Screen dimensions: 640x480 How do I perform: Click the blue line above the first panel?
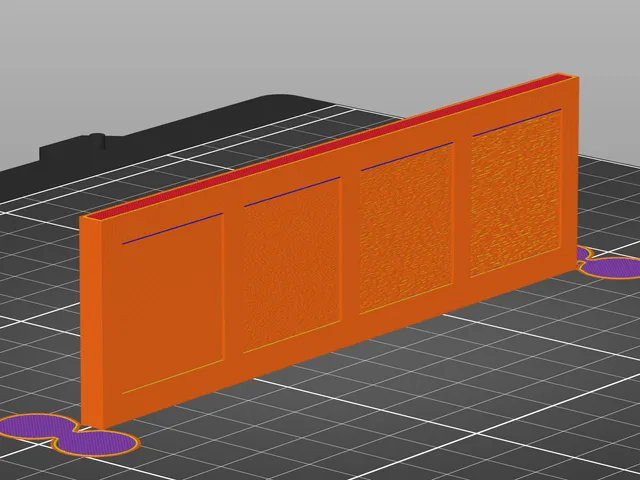(x=172, y=229)
